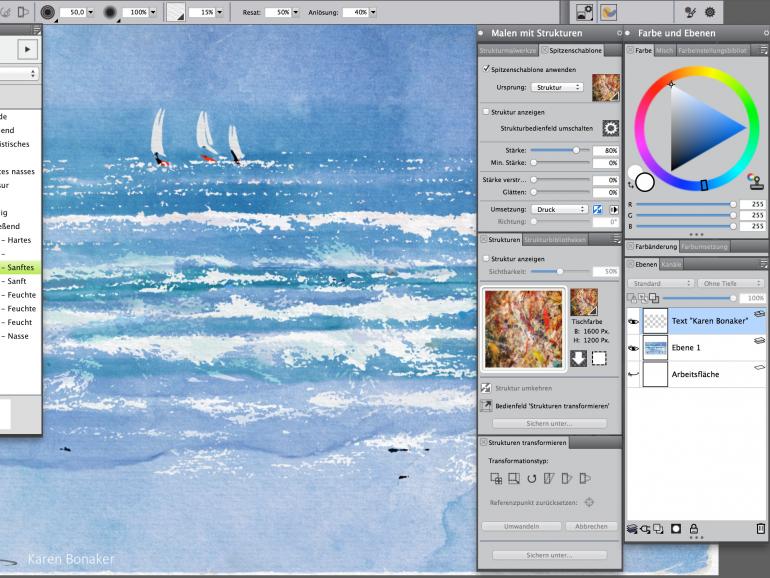Switch to the Strukturbibliotheken tab
Viewport: 770px width, 578px height.
[554, 240]
